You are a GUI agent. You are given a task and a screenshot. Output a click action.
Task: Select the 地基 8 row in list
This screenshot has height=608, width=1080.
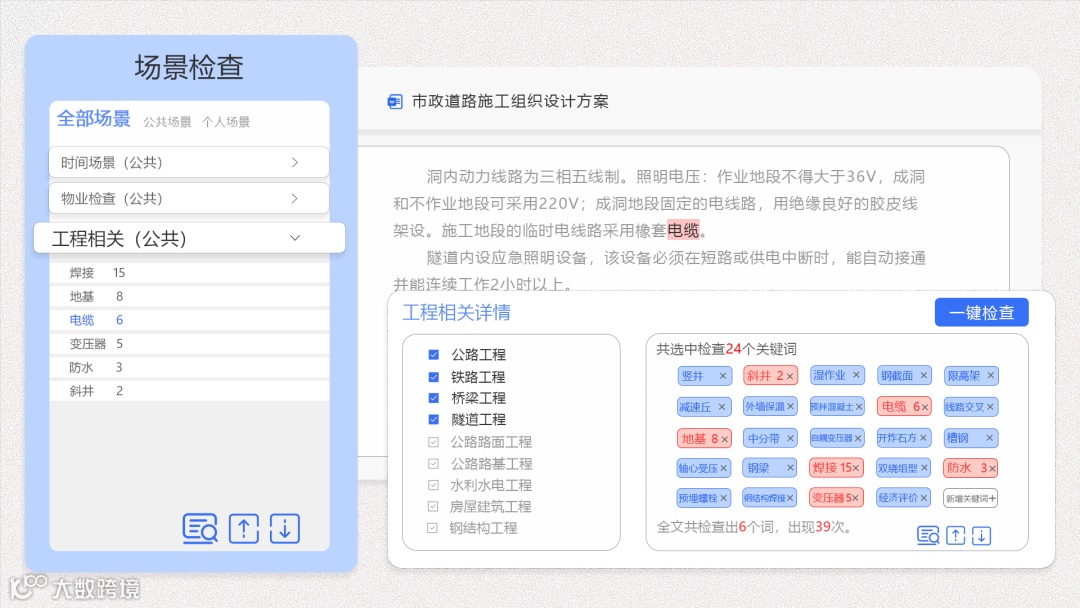[189, 297]
